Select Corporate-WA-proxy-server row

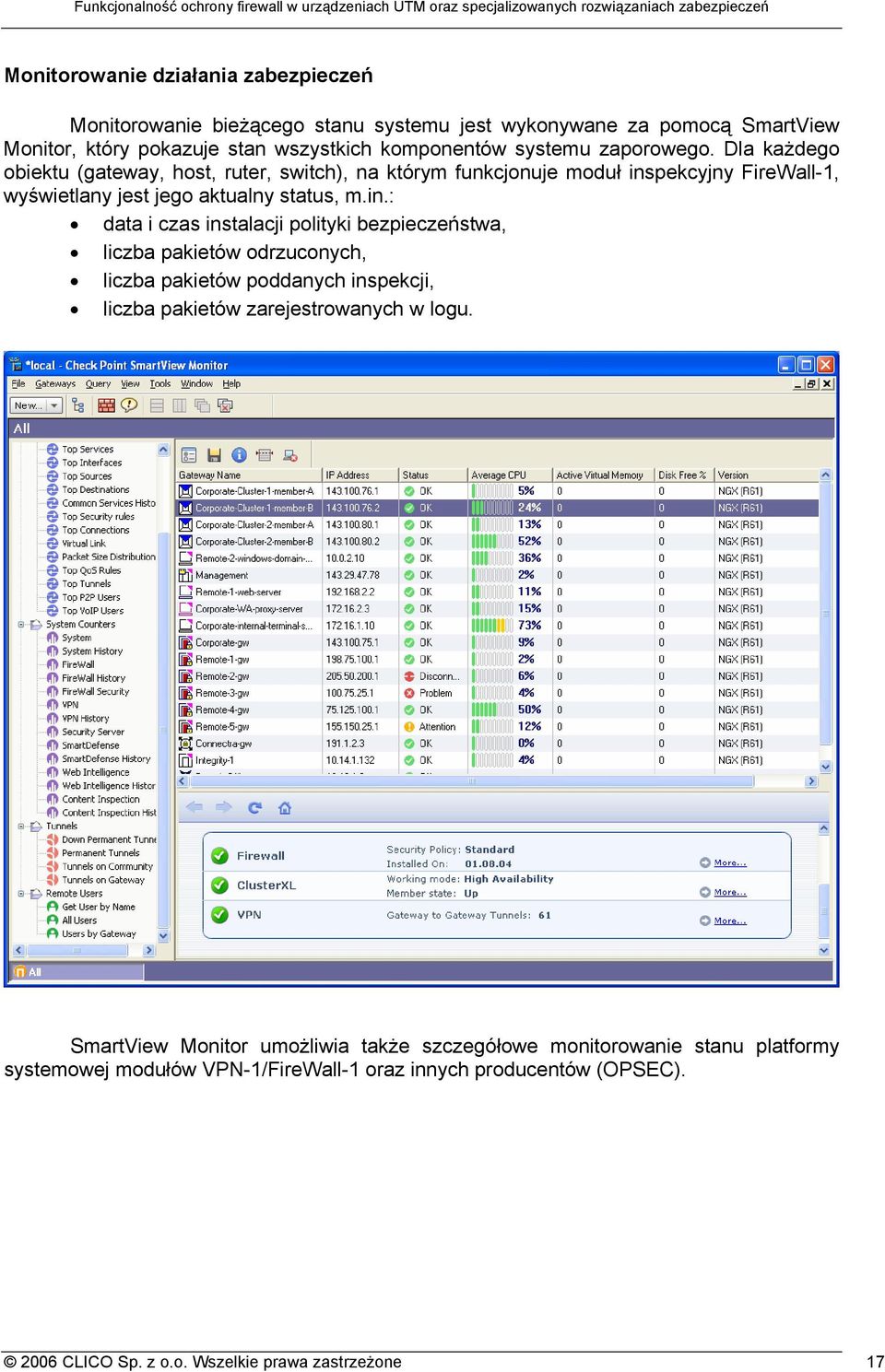(x=498, y=609)
